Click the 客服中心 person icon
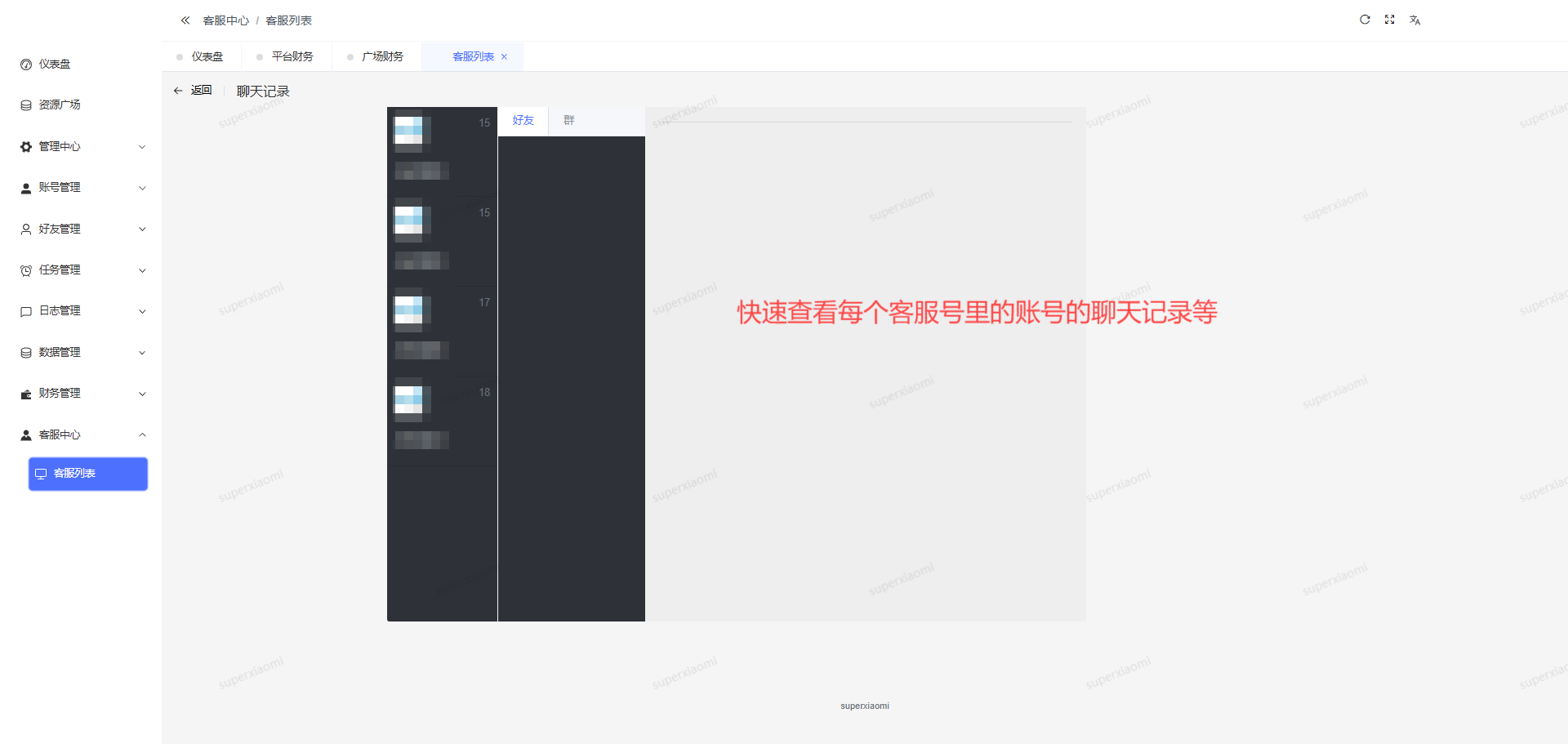The image size is (1568, 744). click(x=26, y=435)
